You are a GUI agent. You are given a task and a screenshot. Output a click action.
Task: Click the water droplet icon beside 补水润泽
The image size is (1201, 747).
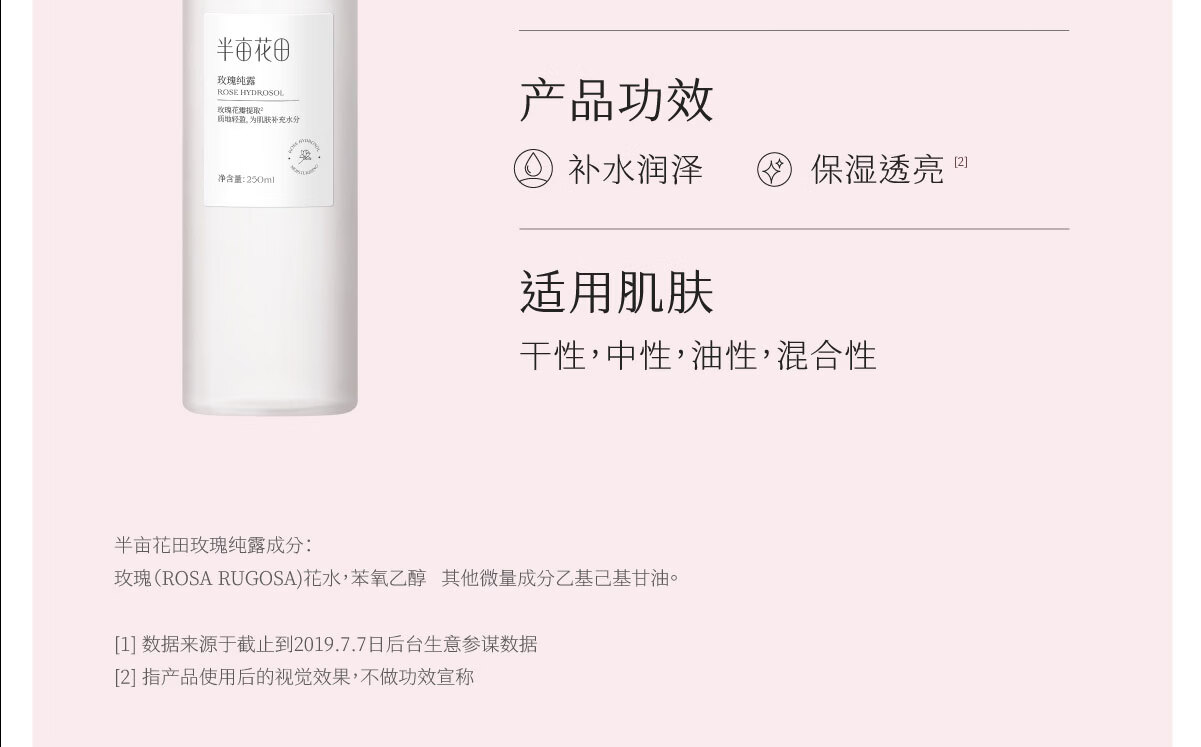click(533, 169)
